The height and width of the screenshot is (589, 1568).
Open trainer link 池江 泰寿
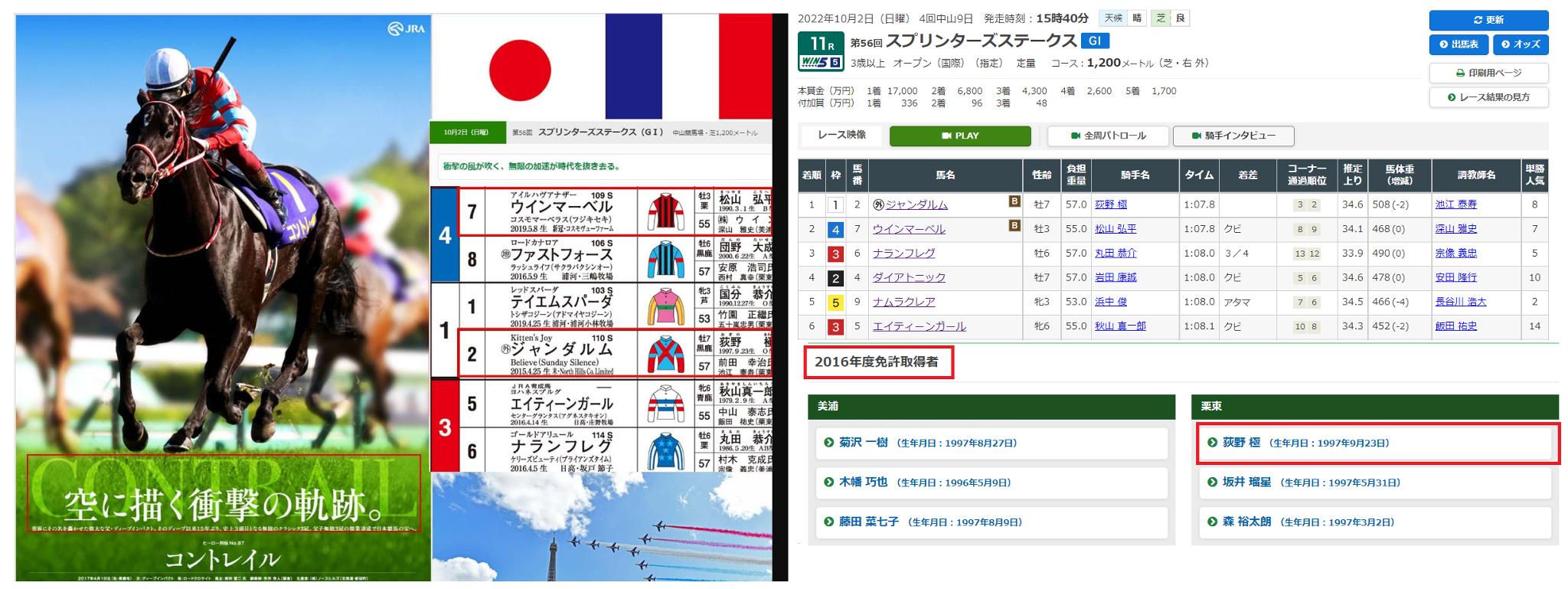[x=1455, y=205]
